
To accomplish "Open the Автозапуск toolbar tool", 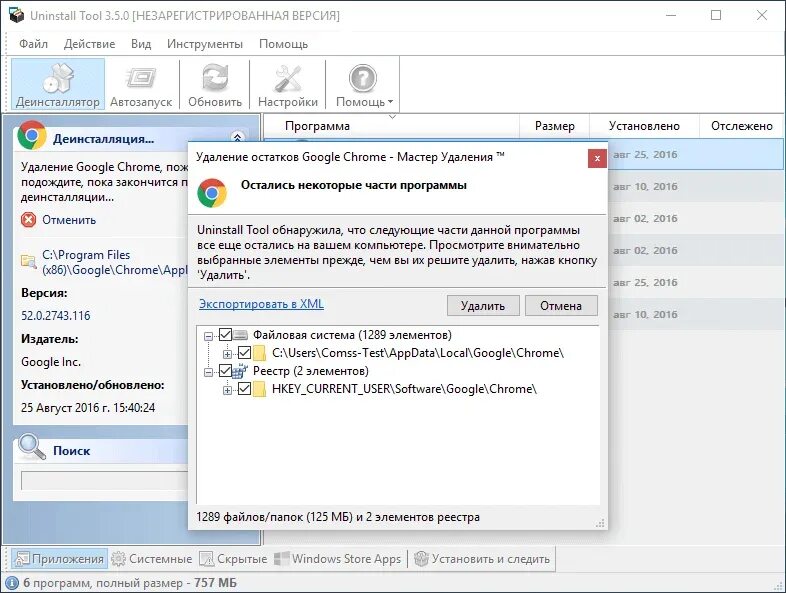I will [x=141, y=84].
